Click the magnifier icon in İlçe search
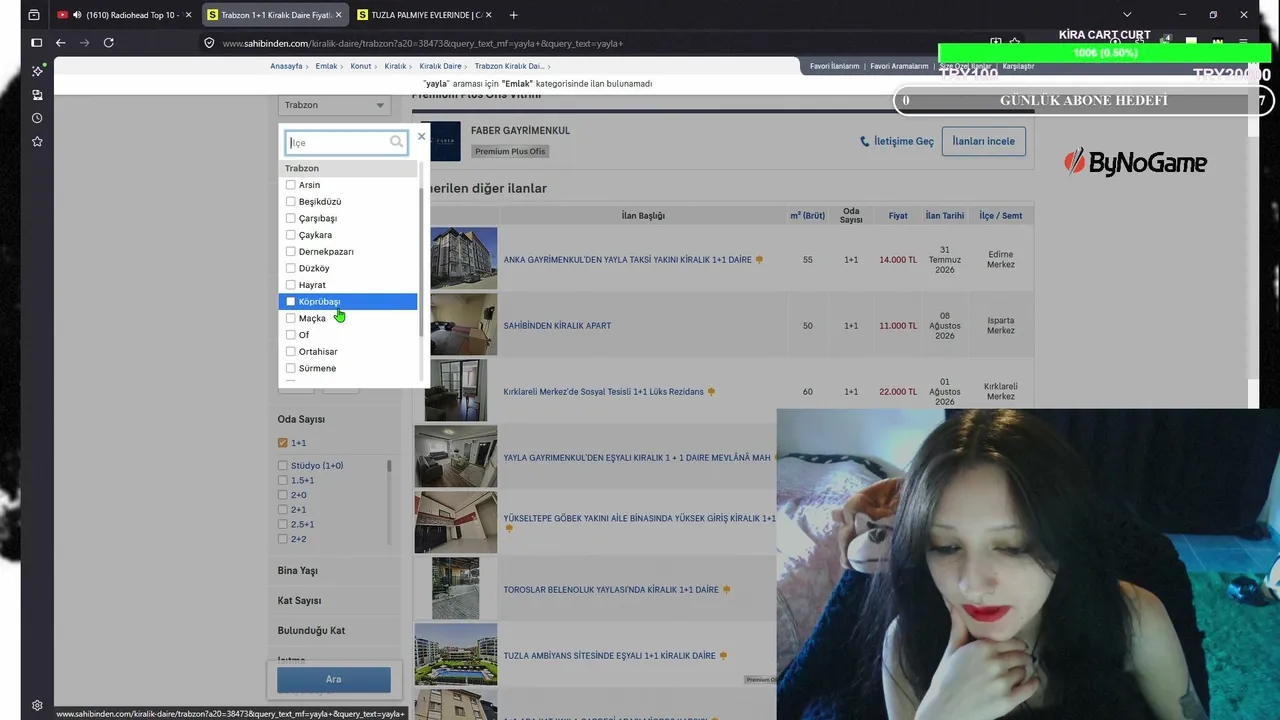Image resolution: width=1280 pixels, height=720 pixels. click(396, 142)
